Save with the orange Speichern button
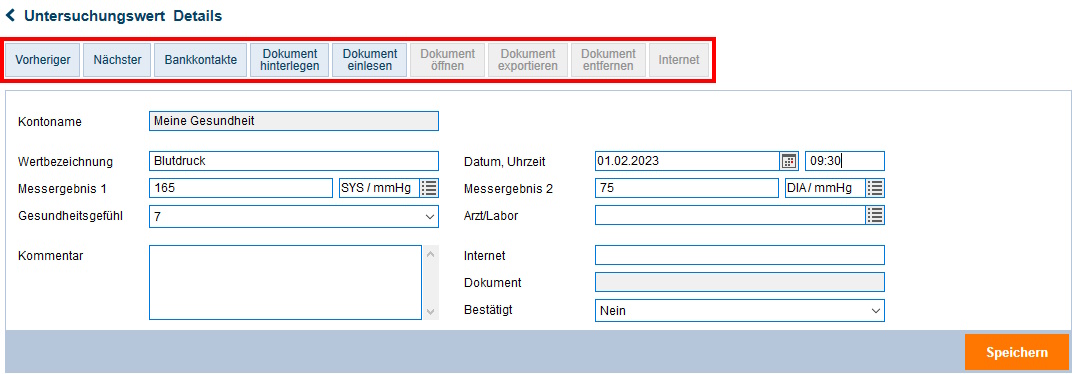The width and height of the screenshot is (1074, 374). pyautogui.click(x=1016, y=352)
